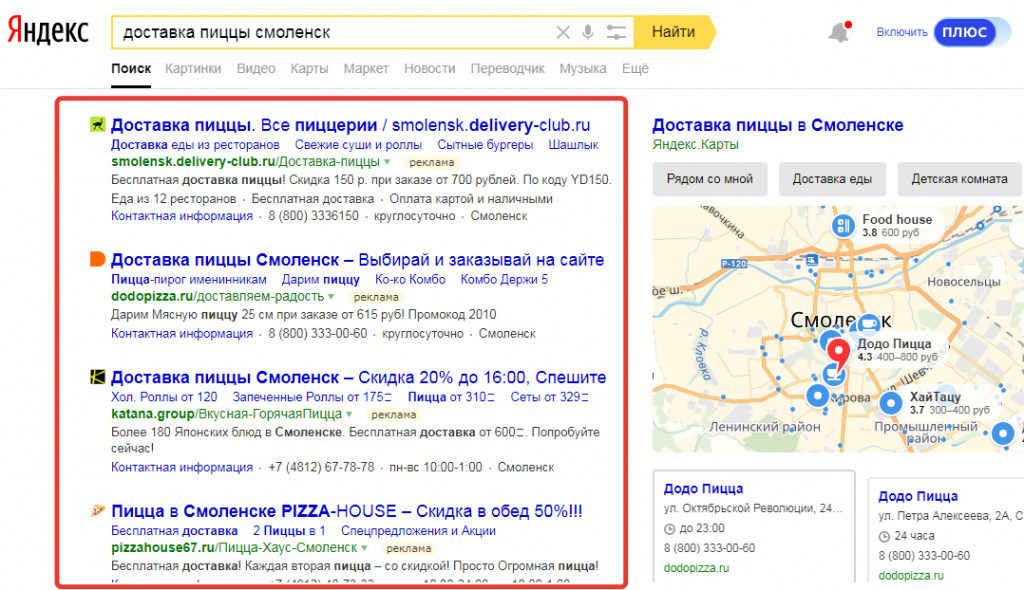Expand the katana.group URL arrow
The image size is (1024, 590).
[x=349, y=414]
